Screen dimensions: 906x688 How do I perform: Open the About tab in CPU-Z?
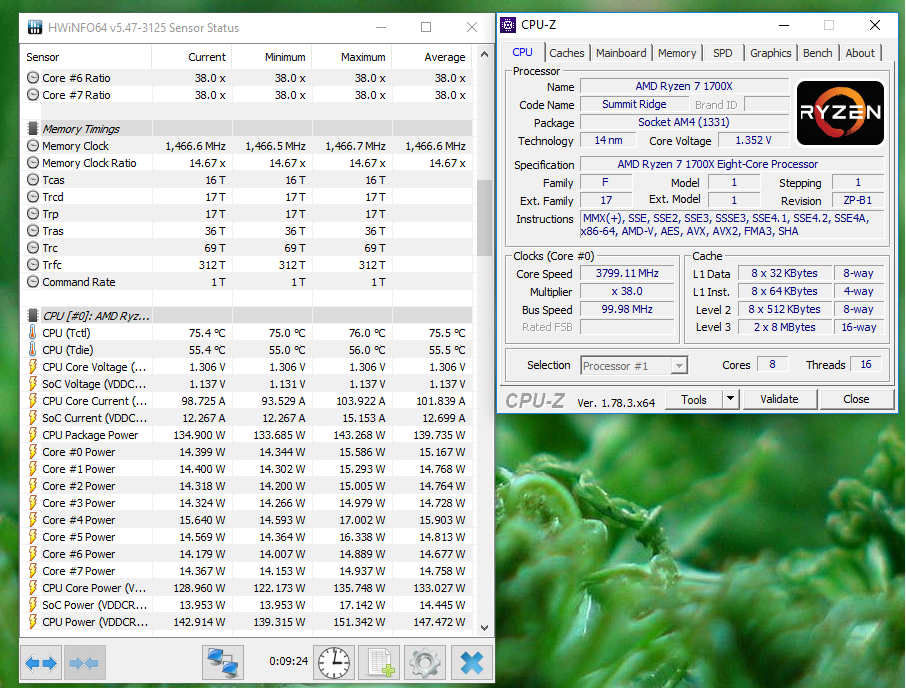pos(860,53)
